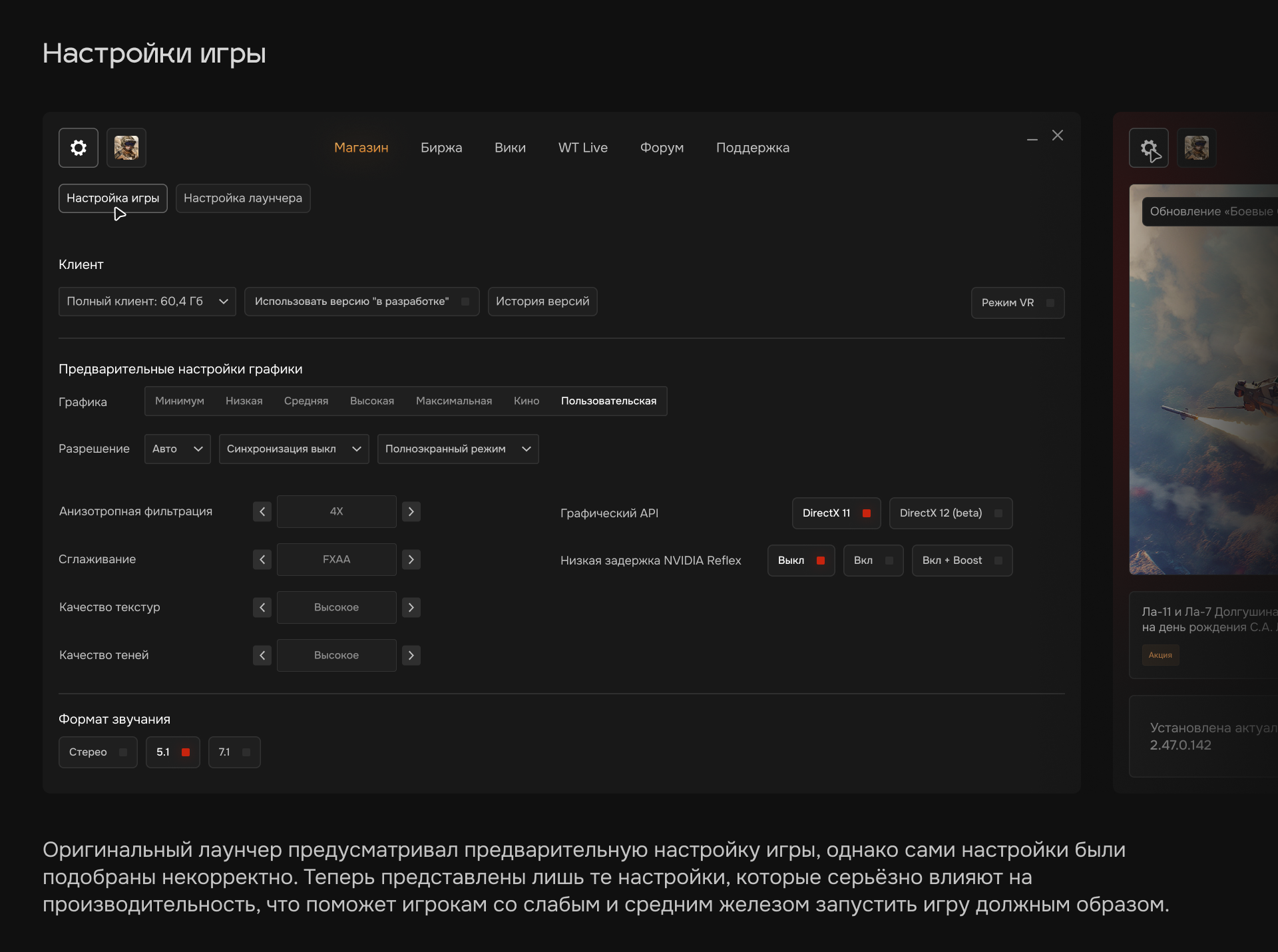Click the settings gear icon
Viewport: 1278px width, 952px height.
pos(79,148)
